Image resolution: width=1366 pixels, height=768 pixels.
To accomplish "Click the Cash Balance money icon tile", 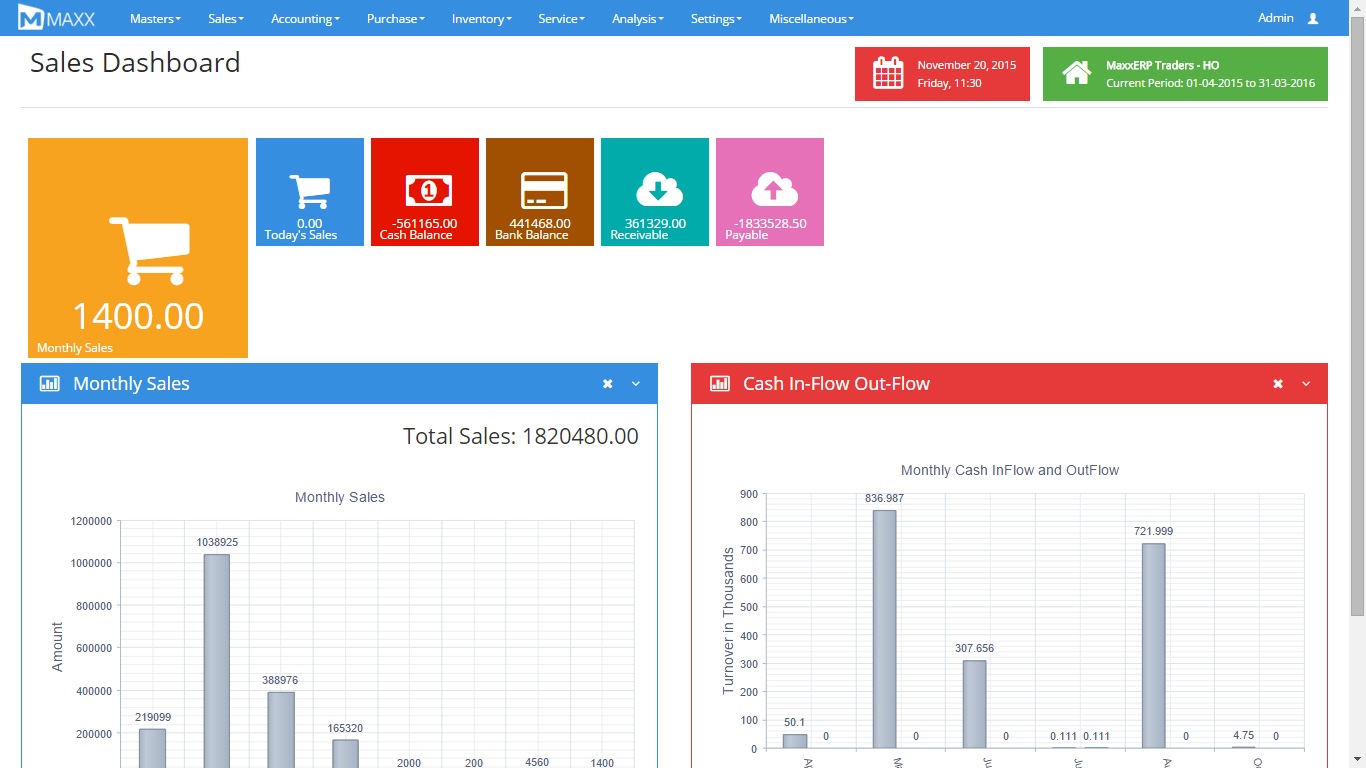I will pos(425,192).
